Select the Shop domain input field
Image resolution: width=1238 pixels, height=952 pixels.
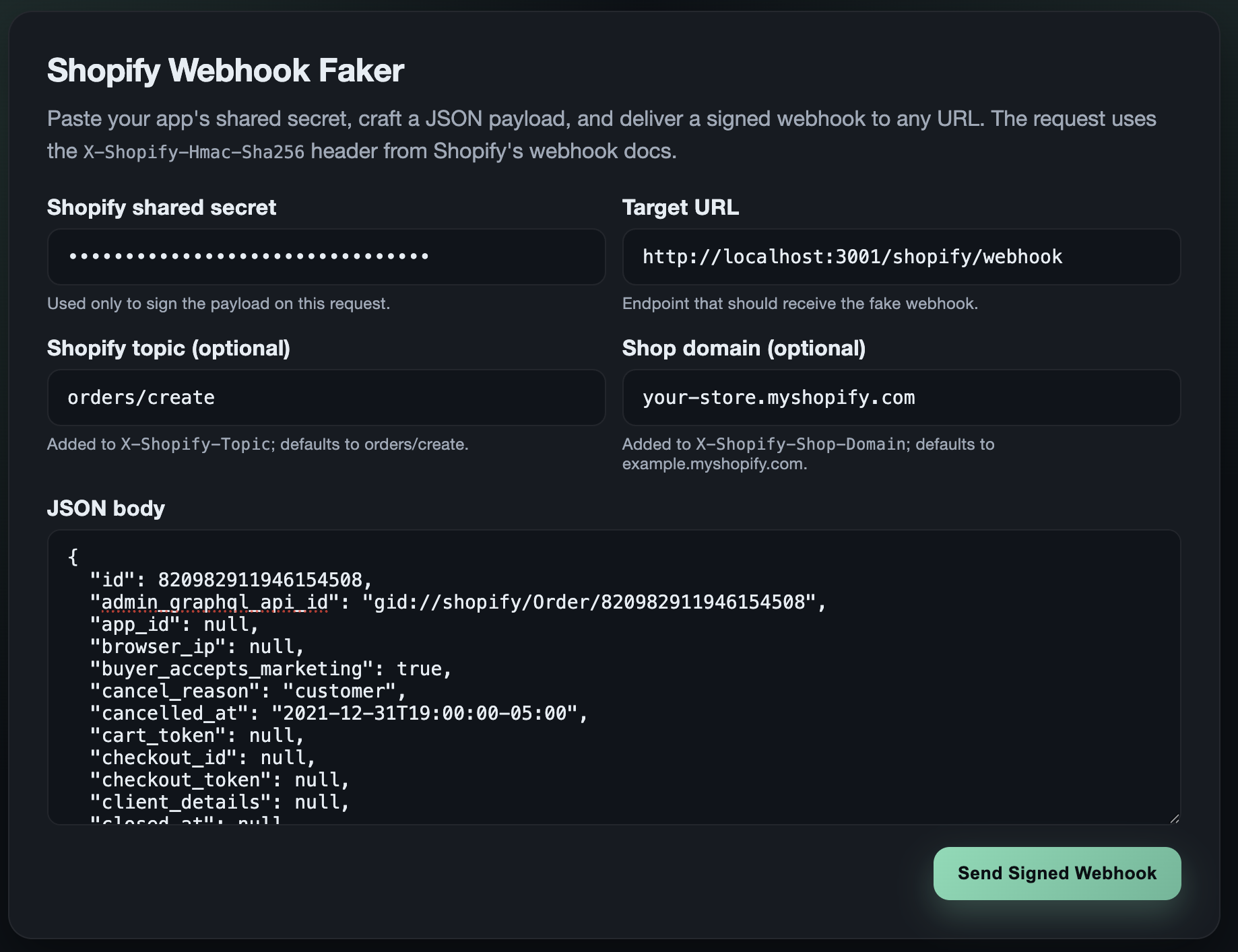coord(901,397)
